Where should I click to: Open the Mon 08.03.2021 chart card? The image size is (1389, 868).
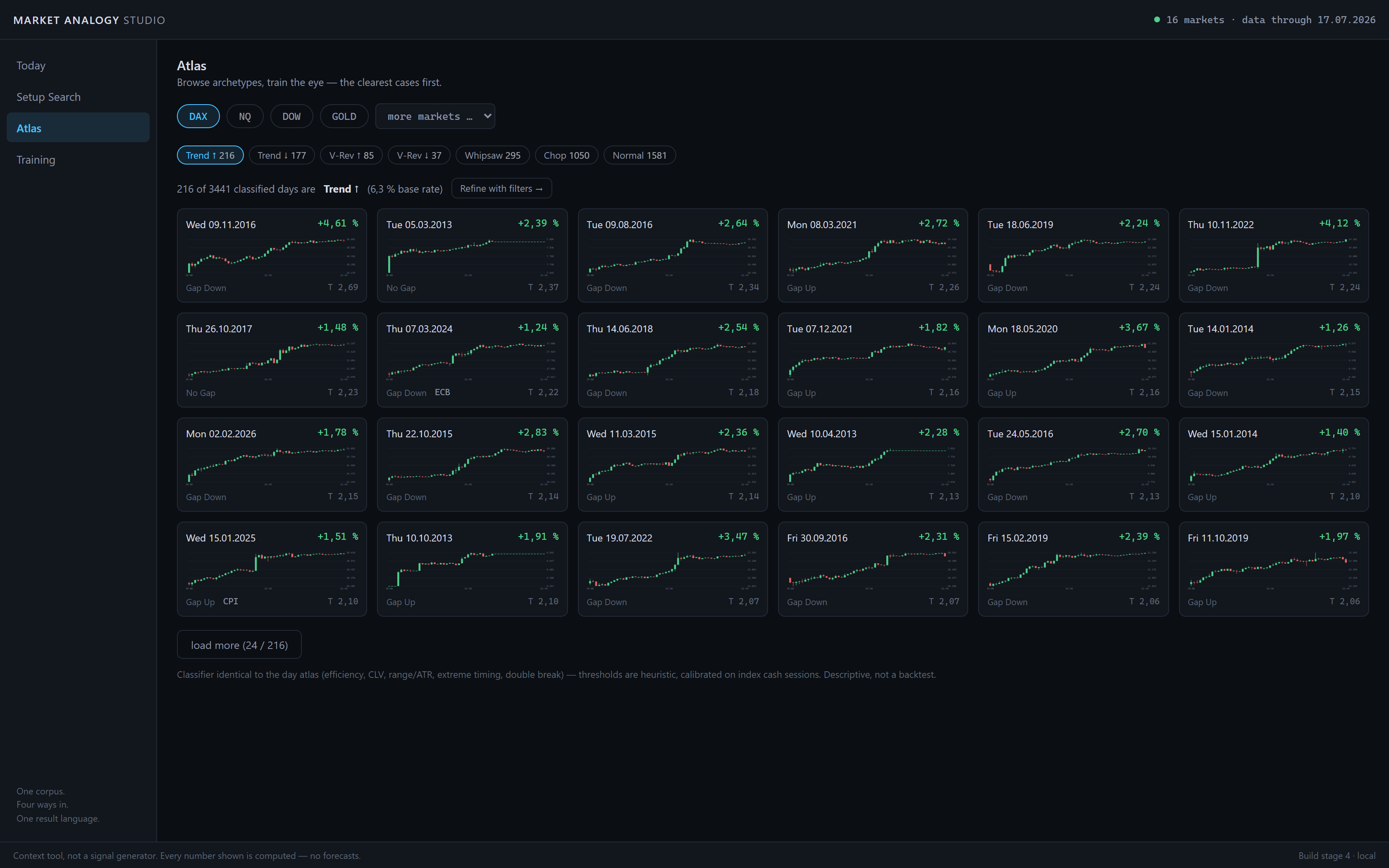coord(873,255)
